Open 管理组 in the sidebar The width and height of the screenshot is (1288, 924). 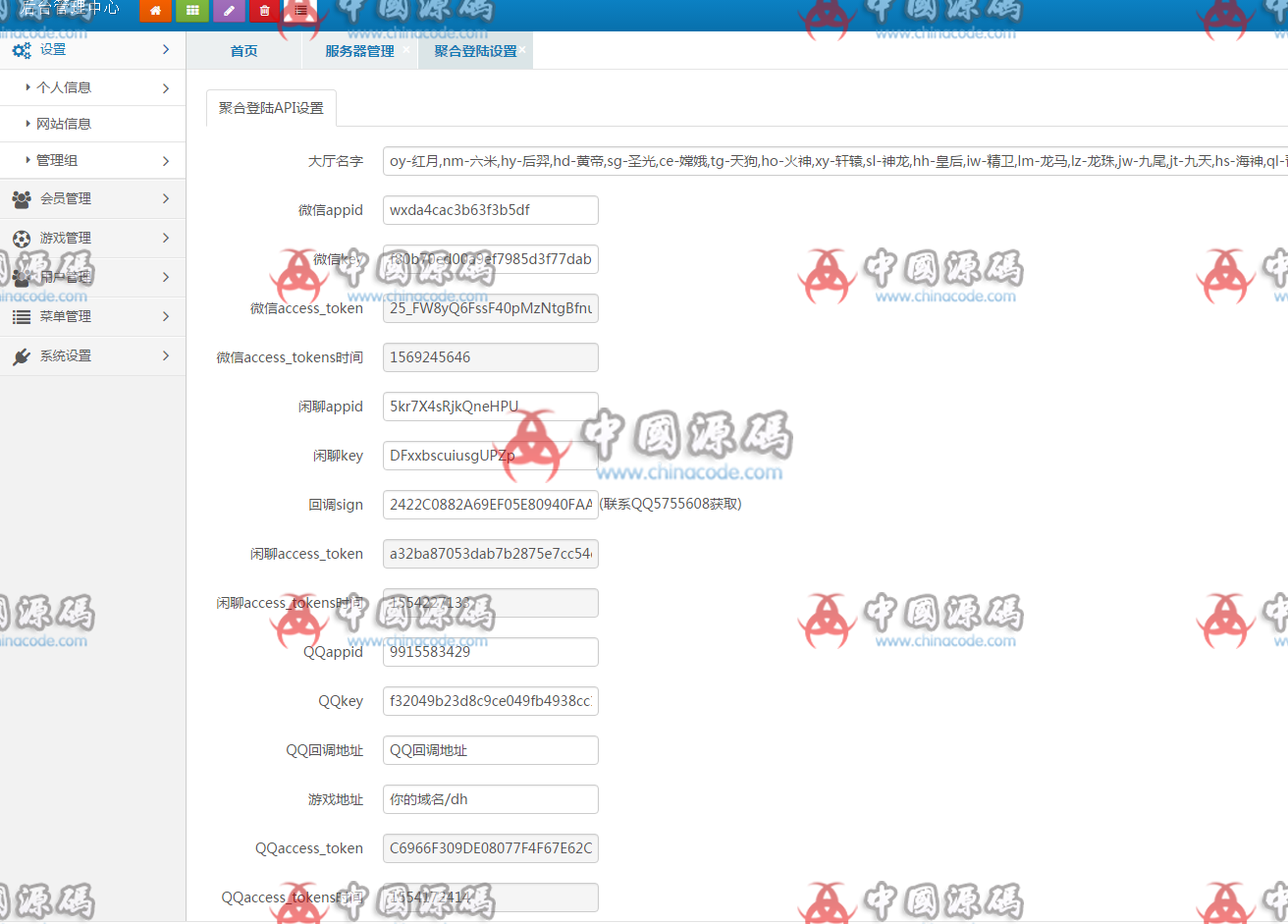(92, 160)
